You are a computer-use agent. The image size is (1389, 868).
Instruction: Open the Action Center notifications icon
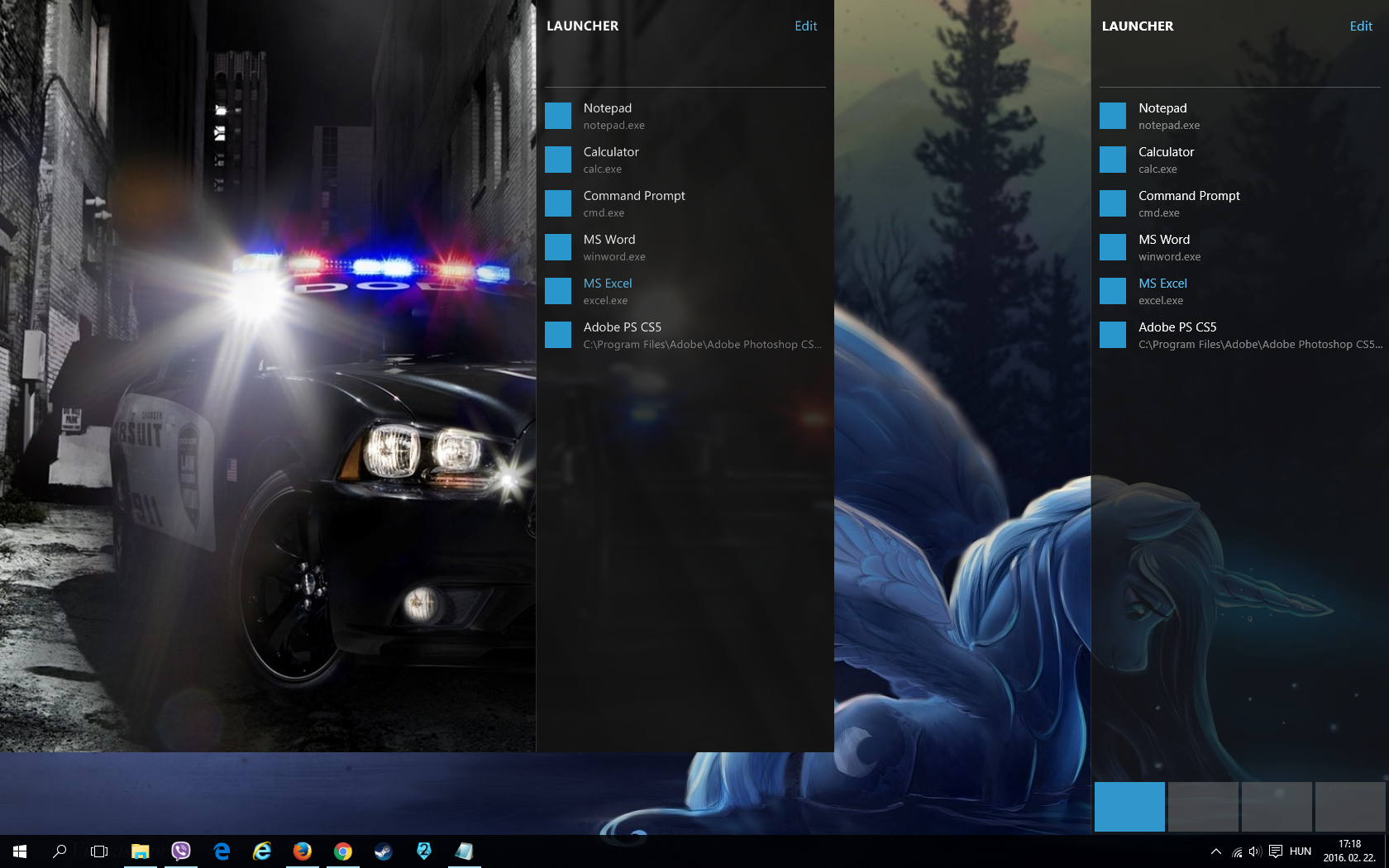(1276, 851)
